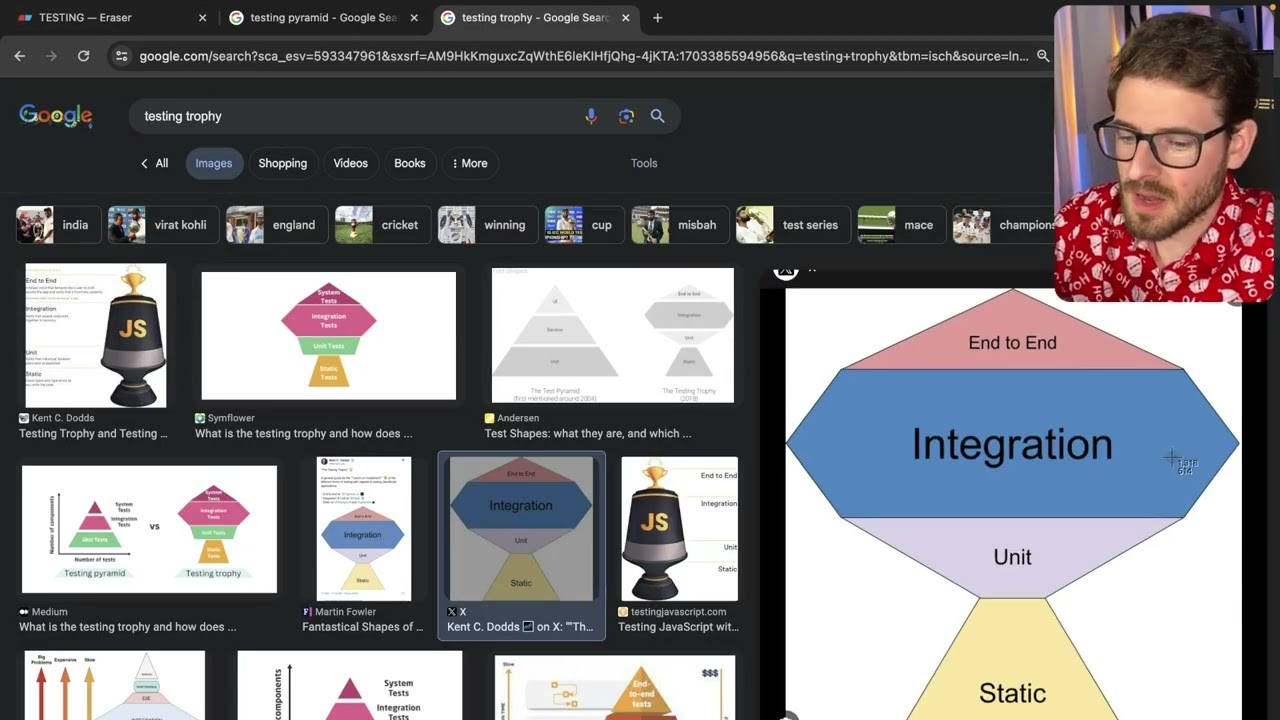
Task: Click Medium 'What is the testing trophy' caption
Action: click(128, 627)
